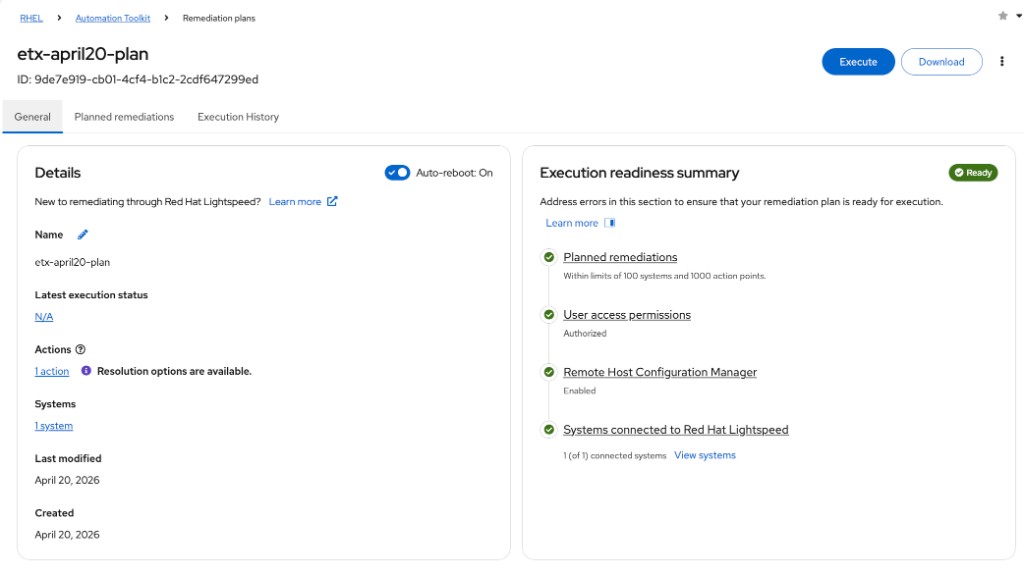Click the external link icon after Learn more

point(332,201)
